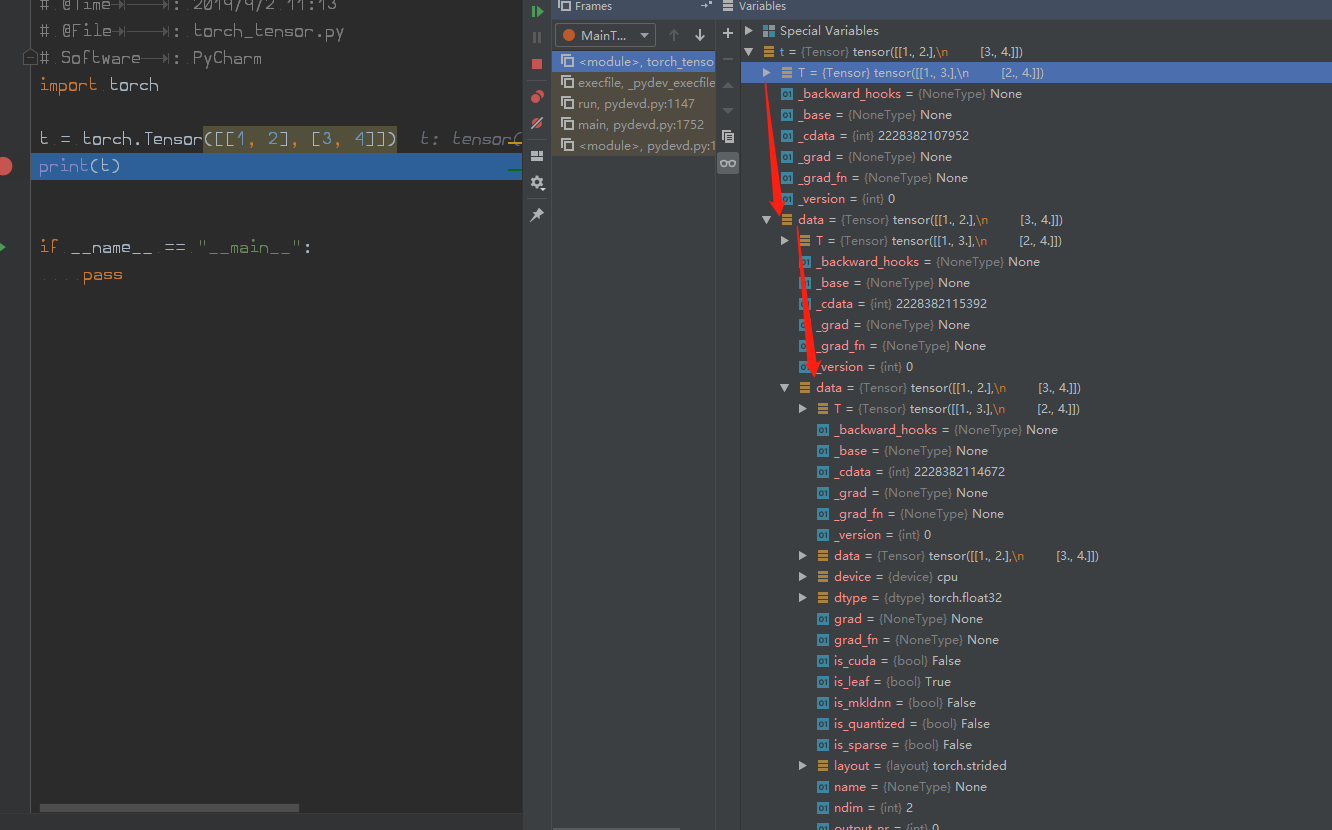Open debugger settings gear icon
The image size is (1332, 830).
click(537, 183)
